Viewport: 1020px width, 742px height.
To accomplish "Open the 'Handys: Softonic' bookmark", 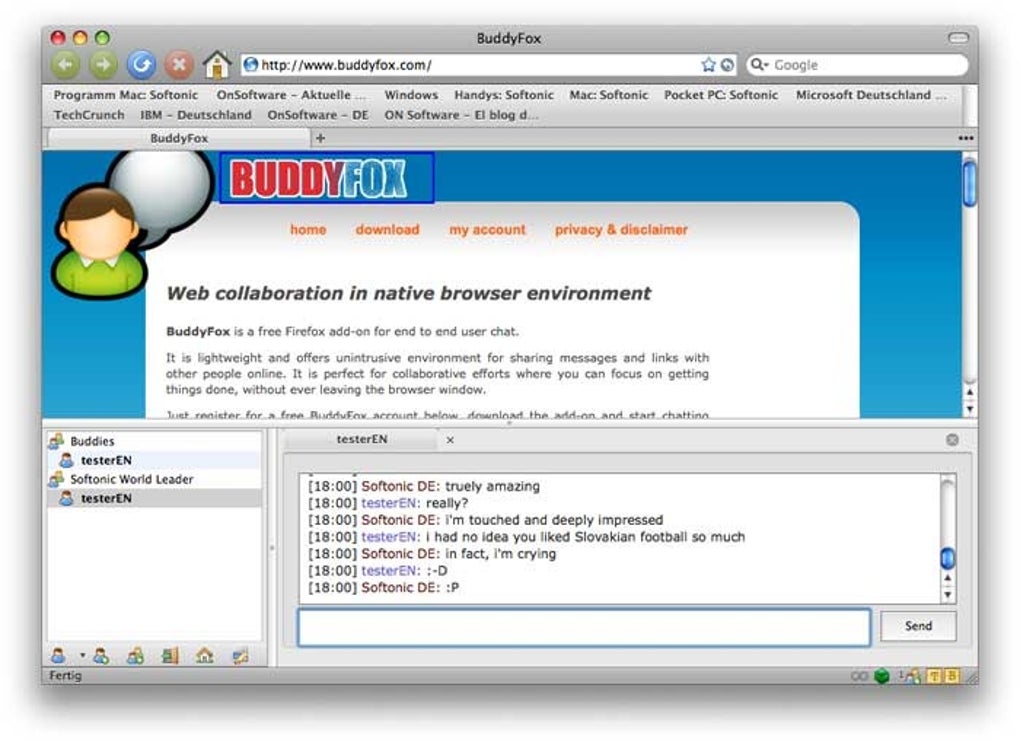I will (x=504, y=95).
